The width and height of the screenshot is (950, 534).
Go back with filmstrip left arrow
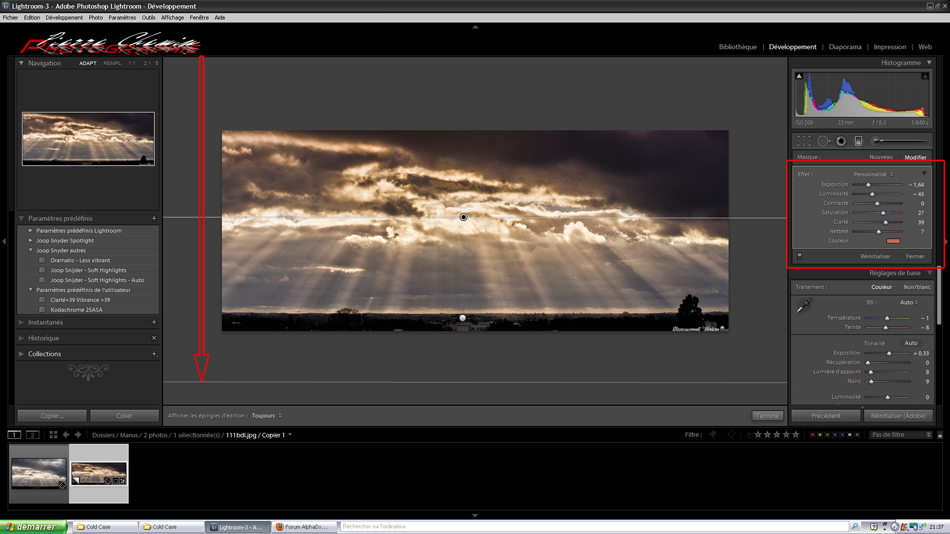66,435
